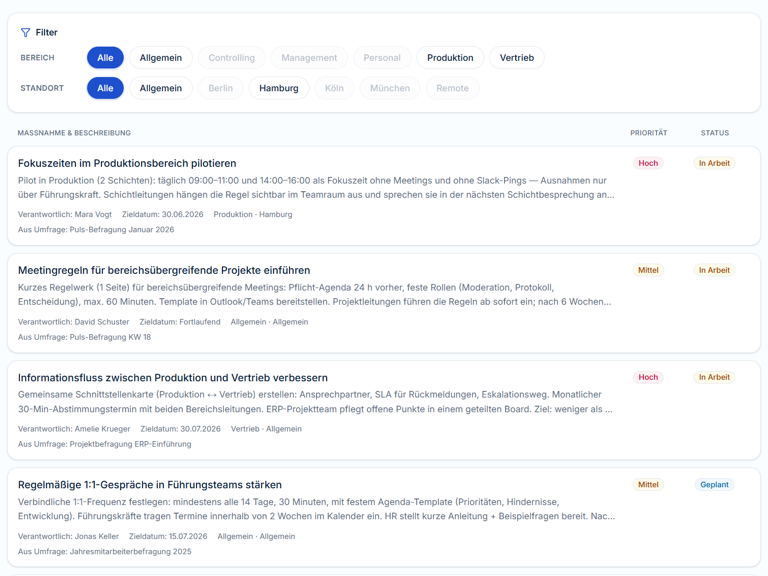Filter Bereich by Produktion
The width and height of the screenshot is (768, 576).
pyautogui.click(x=450, y=58)
